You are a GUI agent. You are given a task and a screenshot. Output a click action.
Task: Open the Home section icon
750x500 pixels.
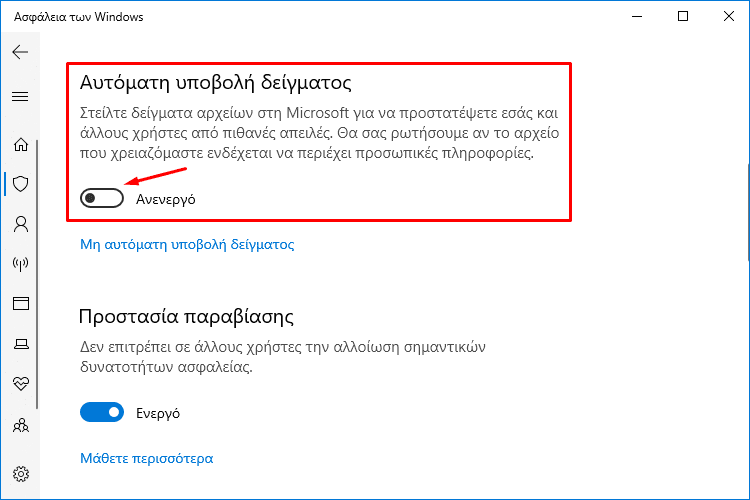click(x=21, y=144)
